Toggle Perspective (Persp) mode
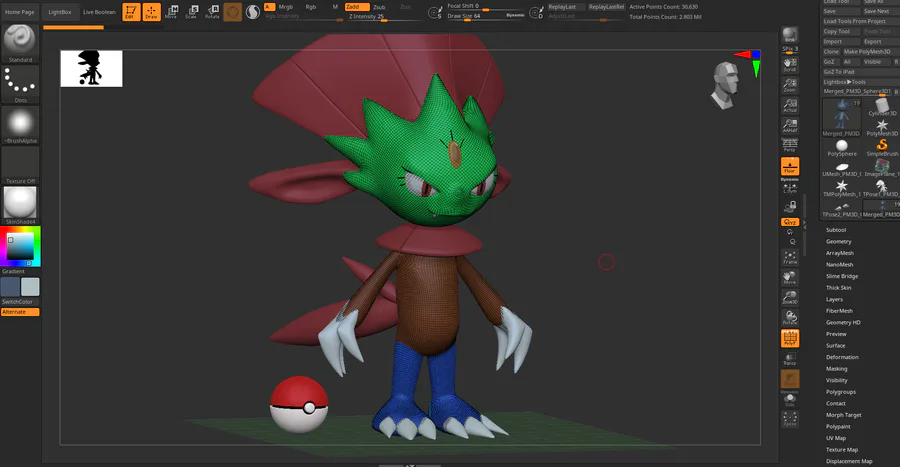This screenshot has height=467, width=900. point(790,145)
